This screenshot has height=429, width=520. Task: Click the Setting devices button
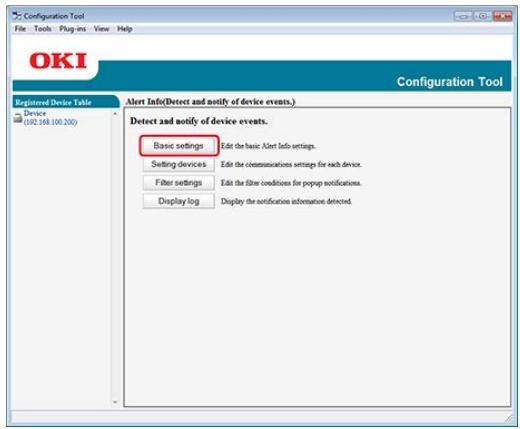(x=179, y=164)
